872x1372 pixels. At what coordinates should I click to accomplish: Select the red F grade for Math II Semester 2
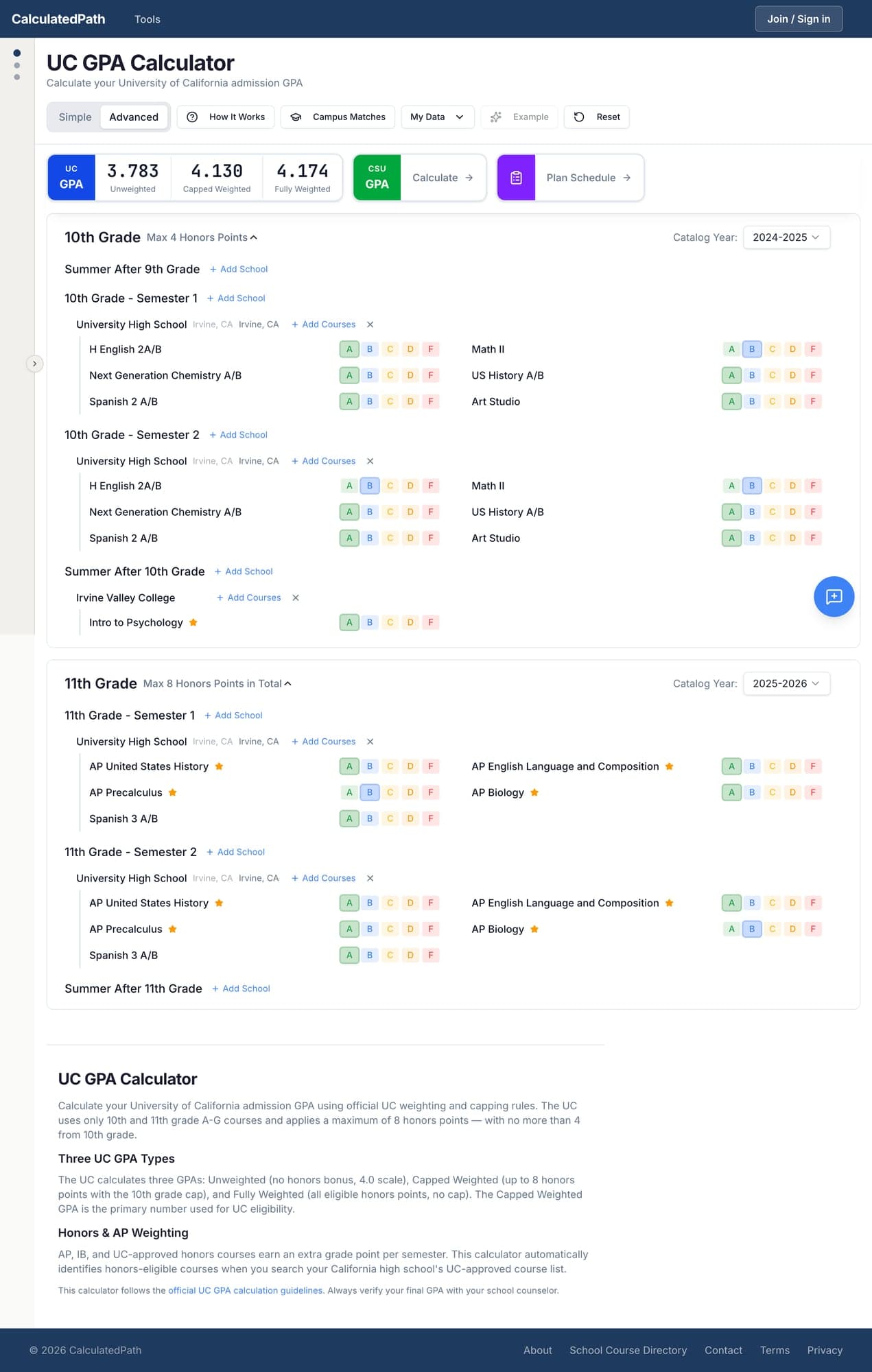point(813,486)
